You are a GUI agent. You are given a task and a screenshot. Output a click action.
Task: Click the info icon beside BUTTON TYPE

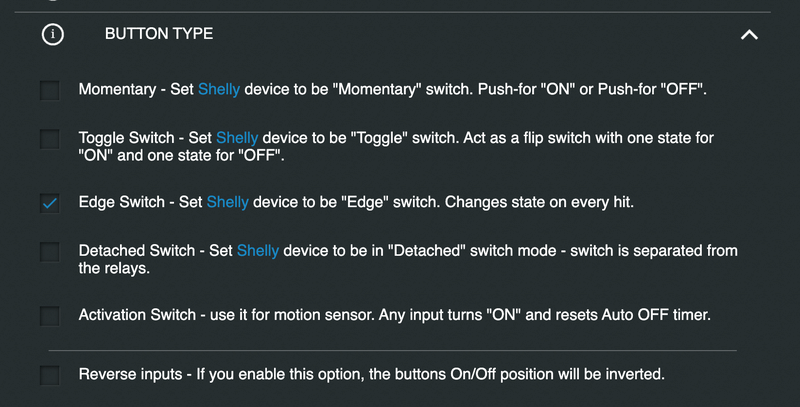tap(52, 34)
